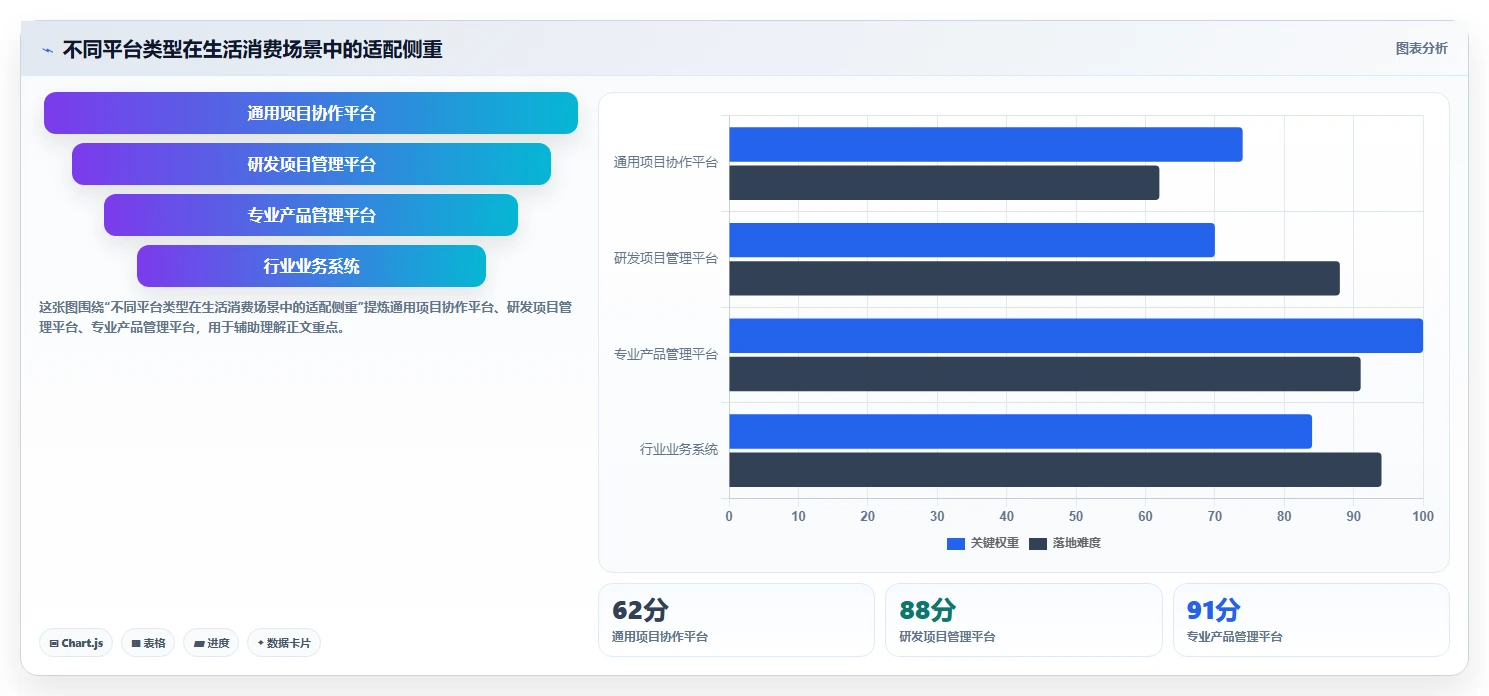Click the 88分 data card value
This screenshot has height=696, width=1489.
(x=927, y=610)
